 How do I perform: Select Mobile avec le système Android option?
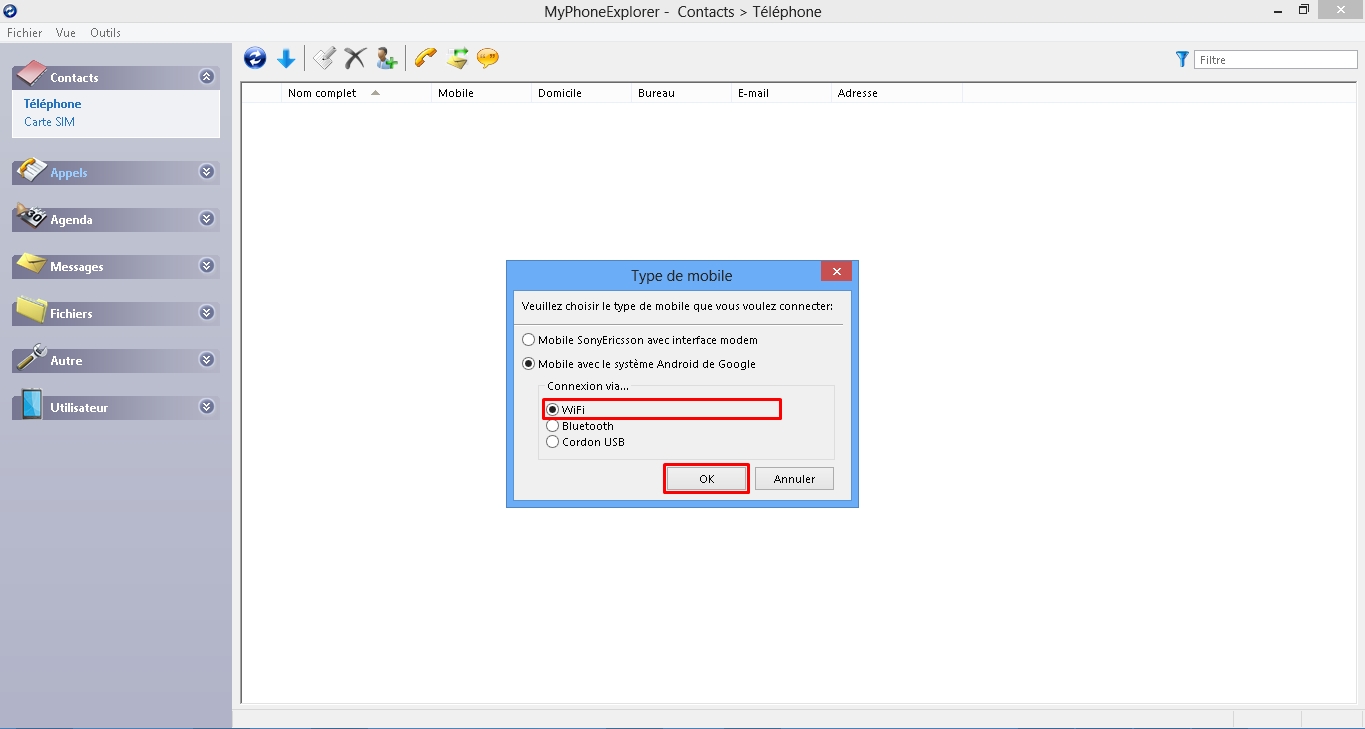click(639, 364)
